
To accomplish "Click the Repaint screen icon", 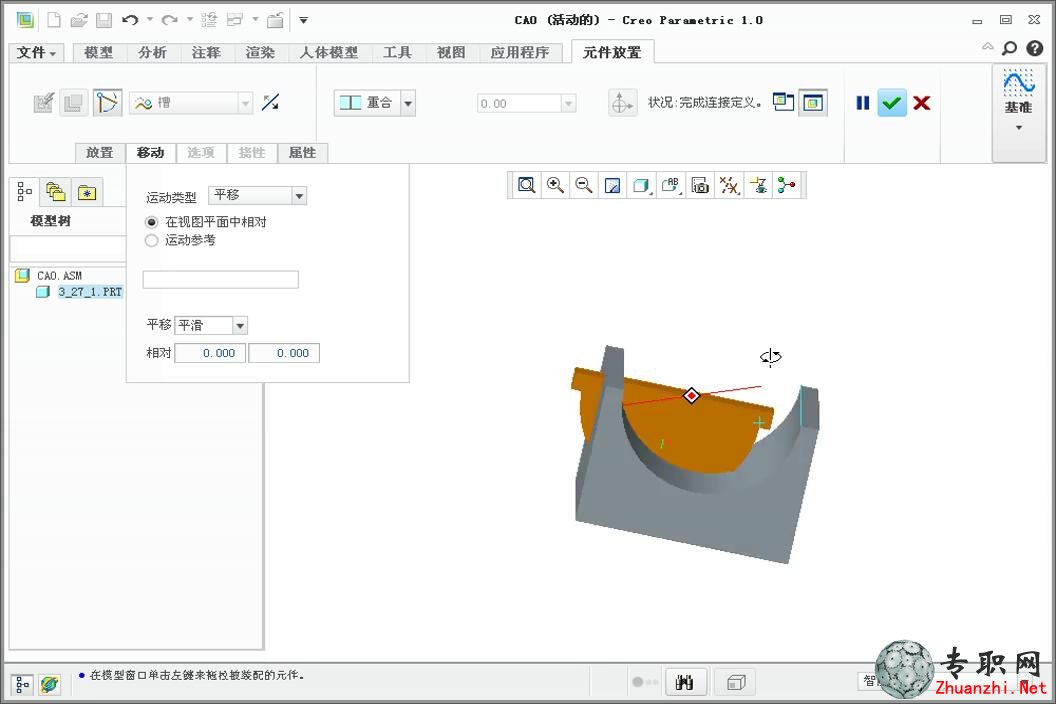I will click(x=613, y=185).
